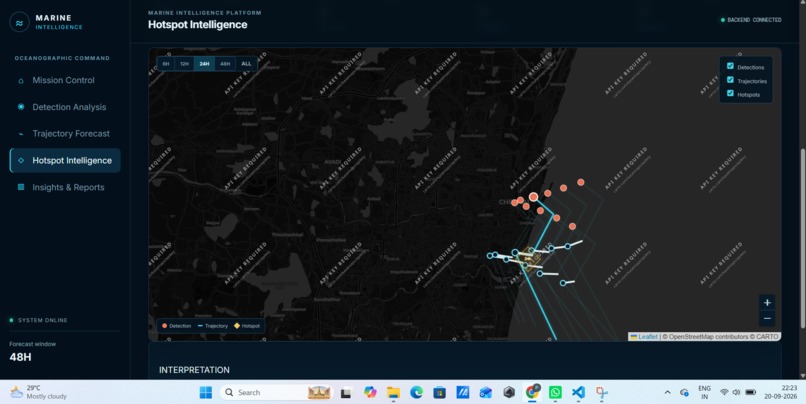Click the 48H forecast window value
Screen dimensions: 806x404
21,357
